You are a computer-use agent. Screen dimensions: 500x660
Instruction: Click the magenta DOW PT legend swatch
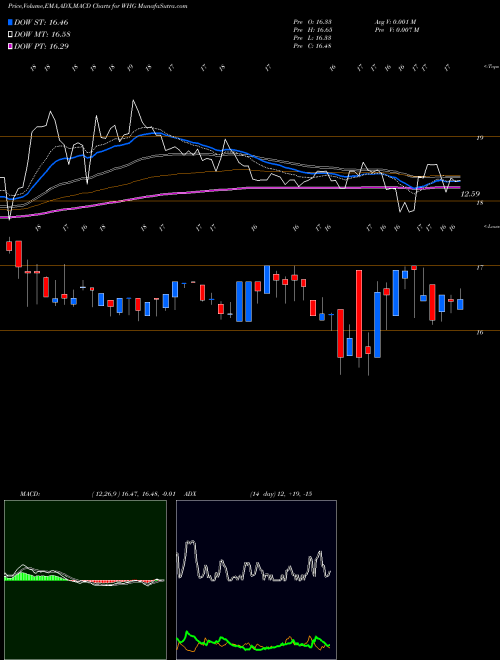(10, 46)
